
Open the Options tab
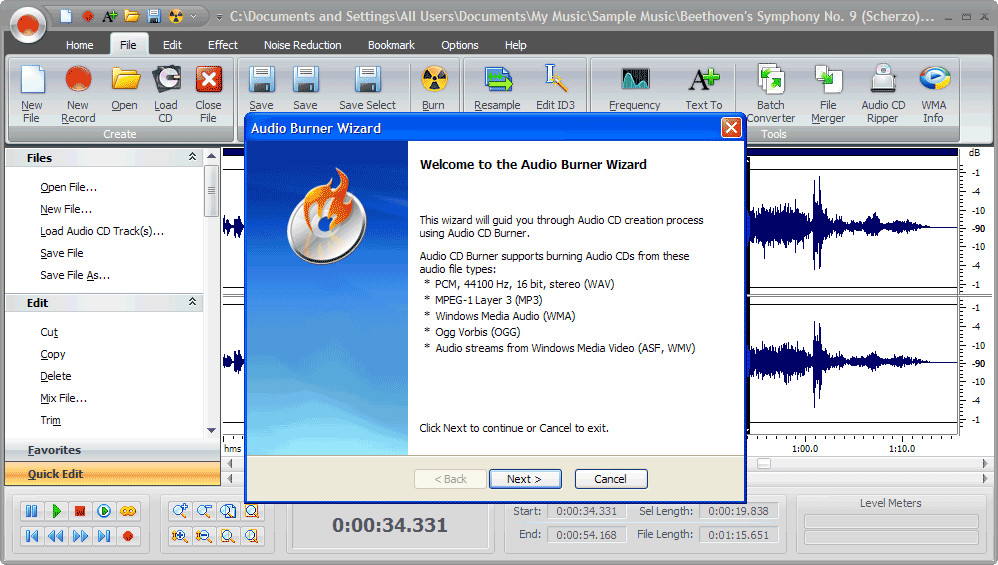(460, 45)
